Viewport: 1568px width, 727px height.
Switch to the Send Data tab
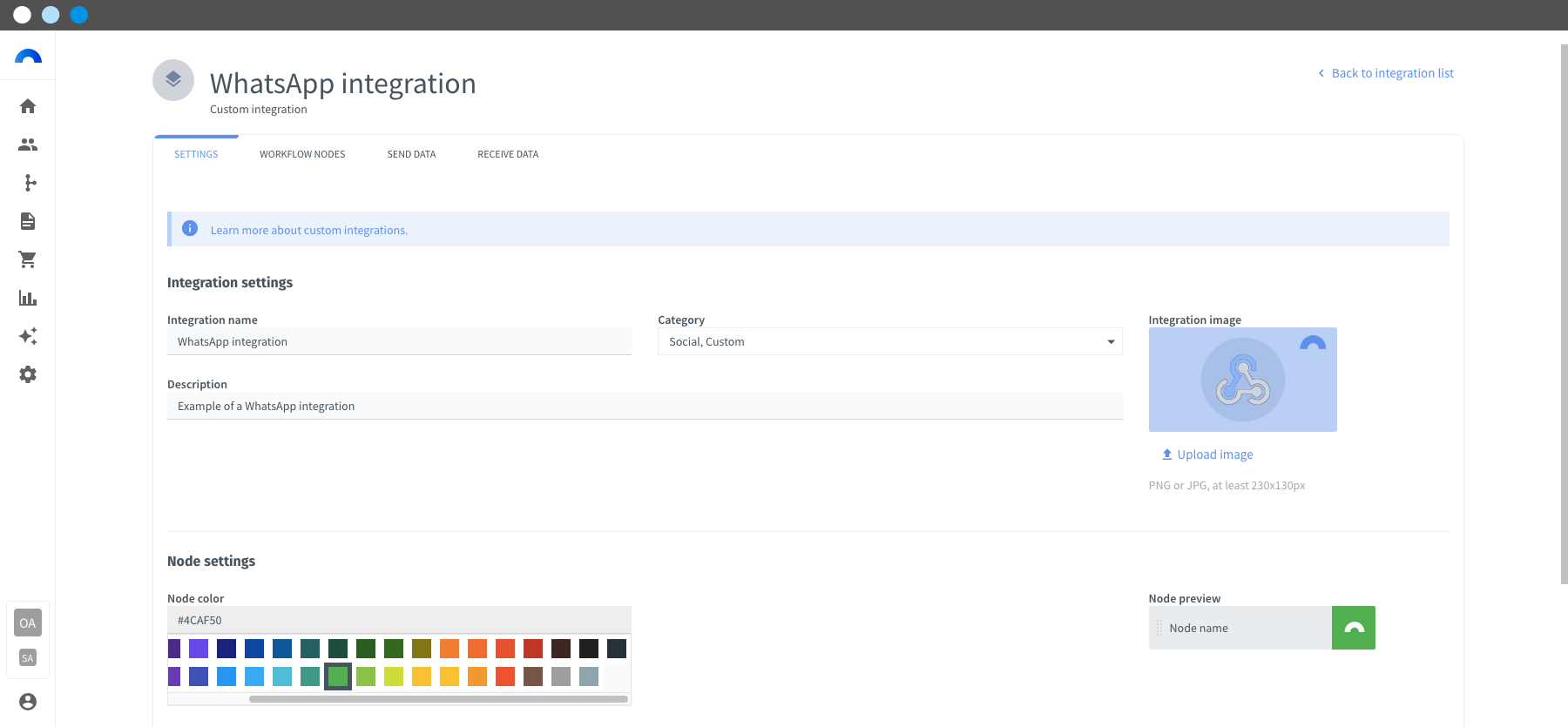411,154
